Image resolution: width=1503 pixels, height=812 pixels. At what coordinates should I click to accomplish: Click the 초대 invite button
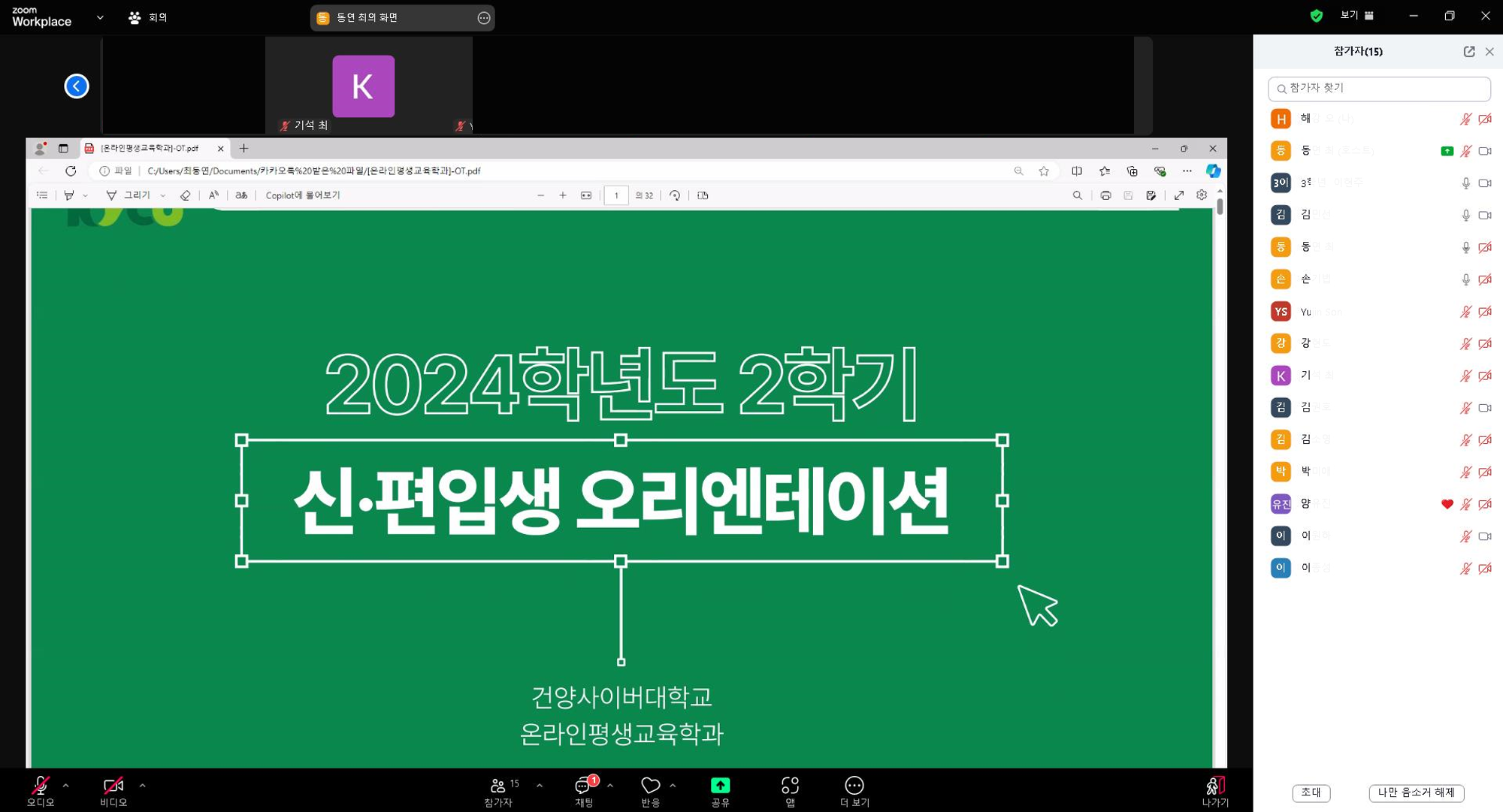pos(1311,792)
